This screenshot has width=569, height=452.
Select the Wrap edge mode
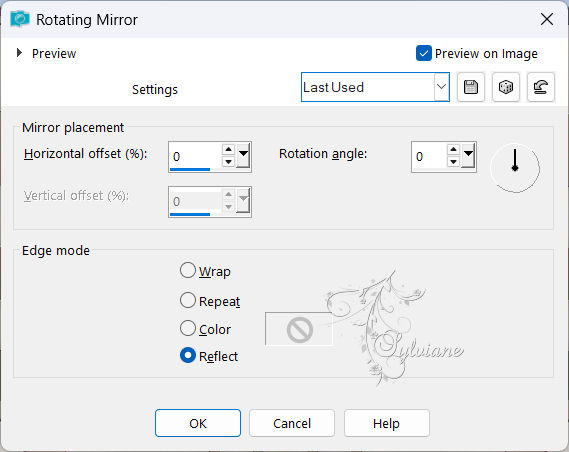(x=188, y=271)
